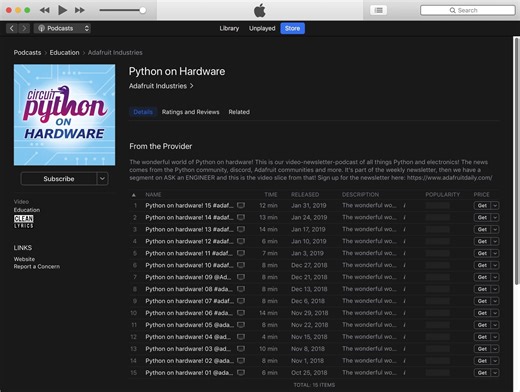Screen dimensions: 520x392
Task: Click video icon for episode 11
Action: [x=241, y=253]
